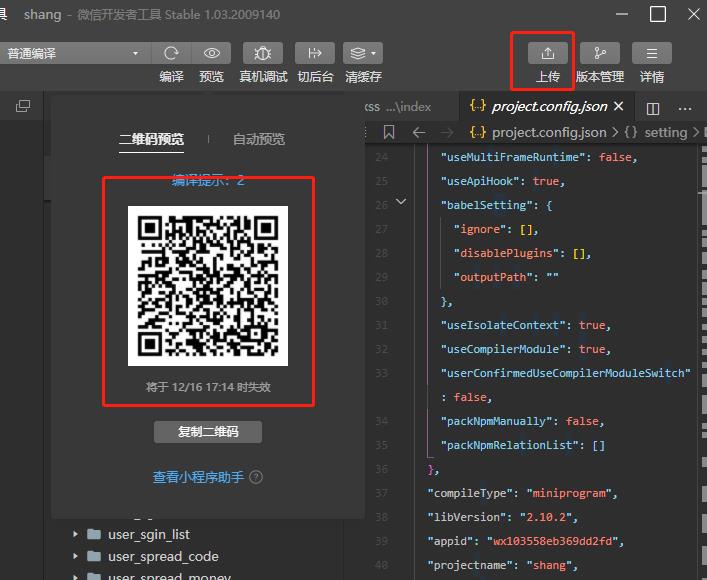Open the 详情 details hamburger icon
Screen dimensions: 707x580
coord(652,54)
